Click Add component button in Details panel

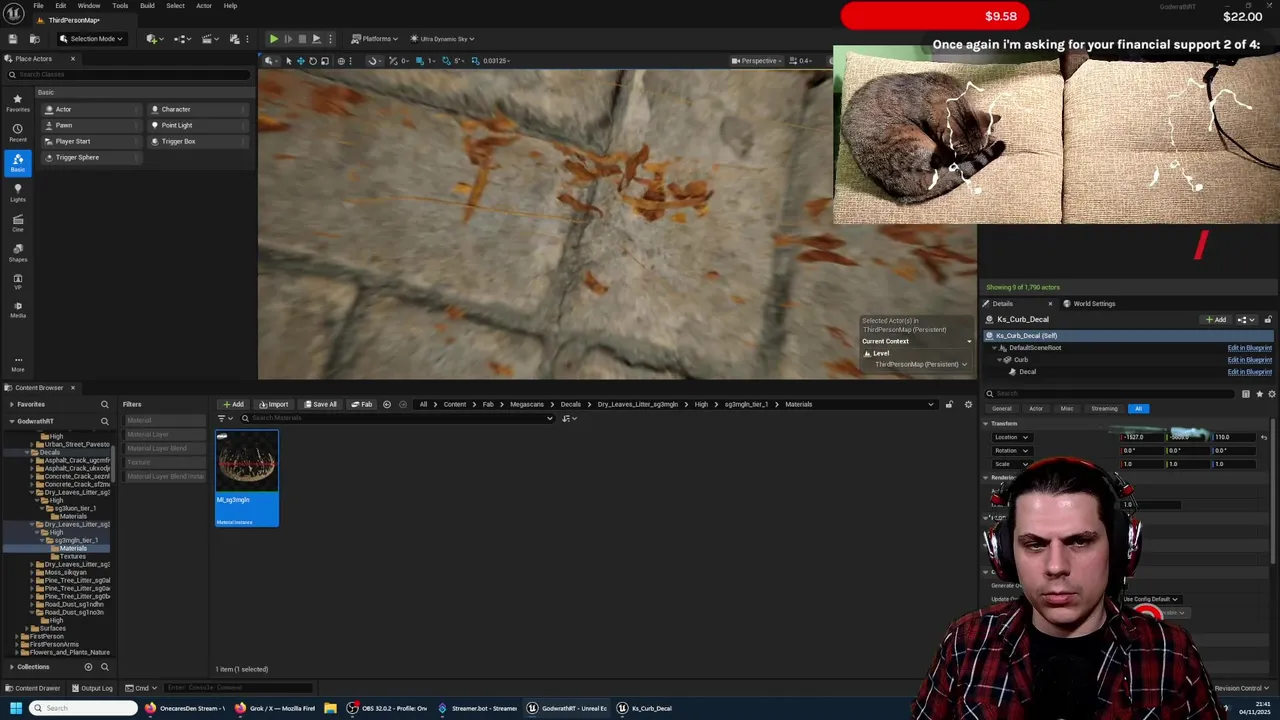(x=1216, y=320)
